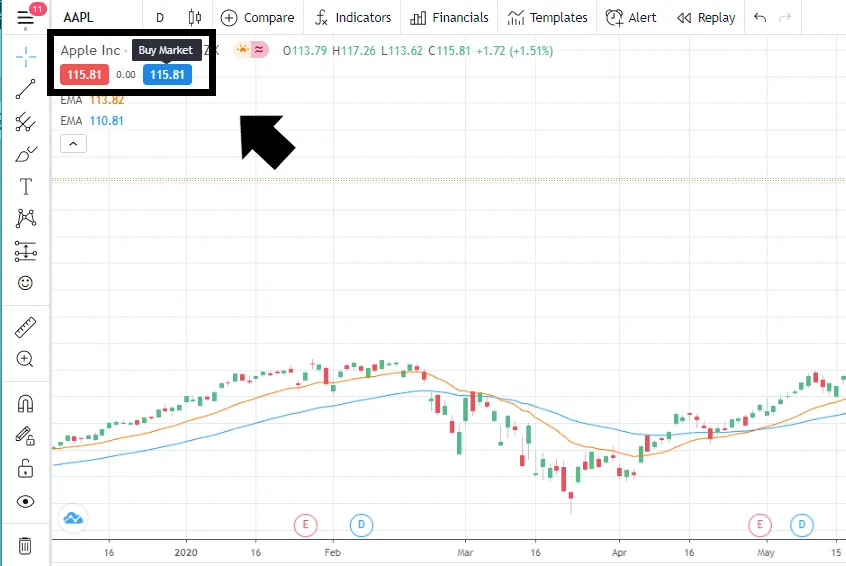Toggle lock all drawing tools
Screen dimensions: 846x566
25,468
